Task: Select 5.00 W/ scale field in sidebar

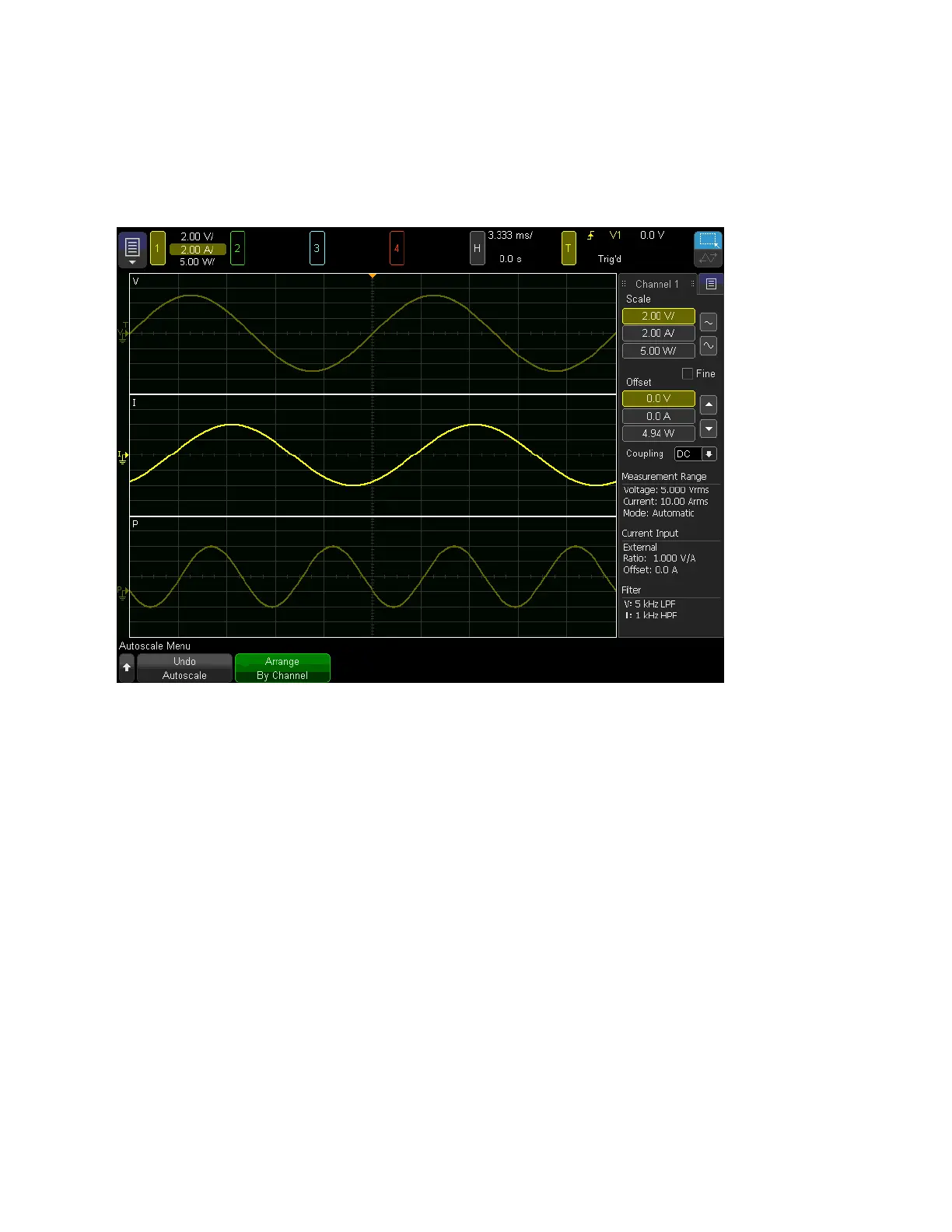Action: pyautogui.click(x=658, y=351)
